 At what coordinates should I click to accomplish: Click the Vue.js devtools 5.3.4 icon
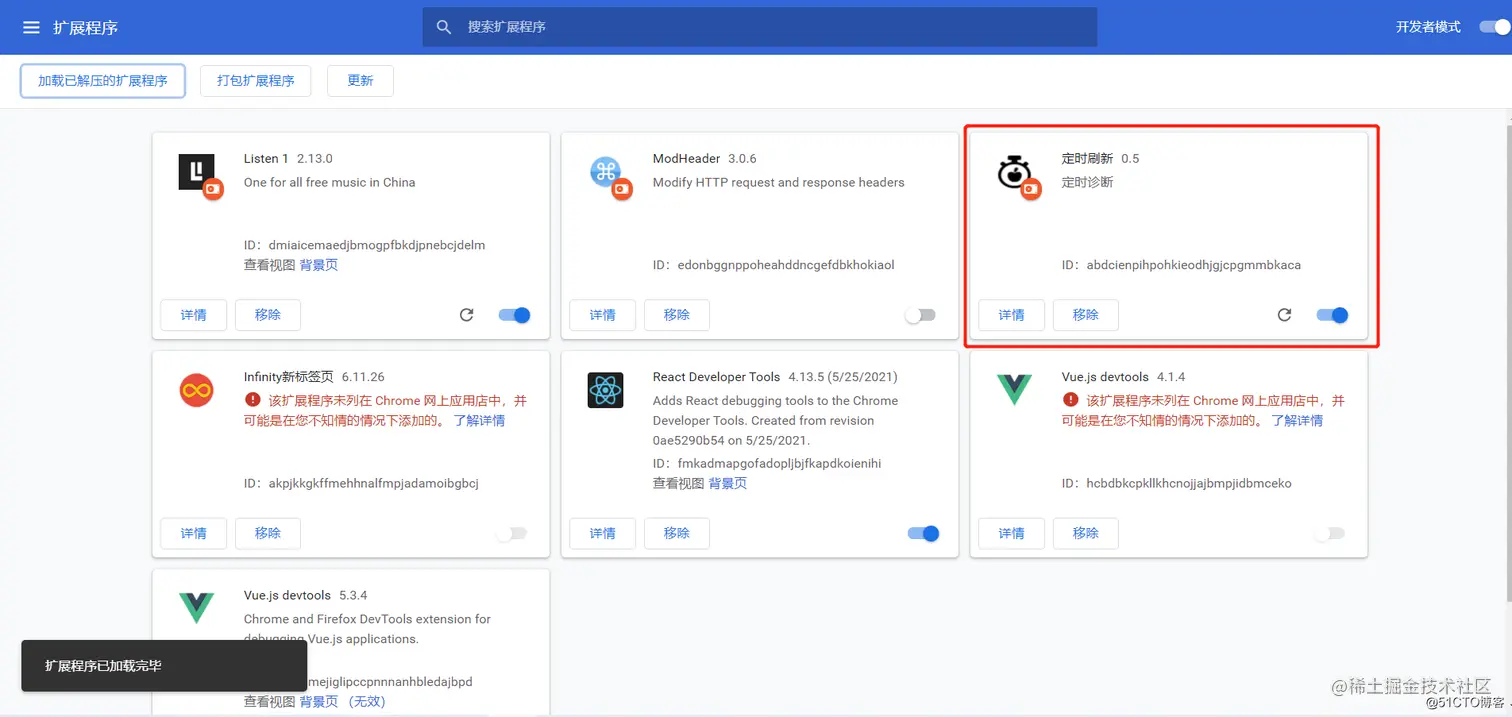coord(197,607)
